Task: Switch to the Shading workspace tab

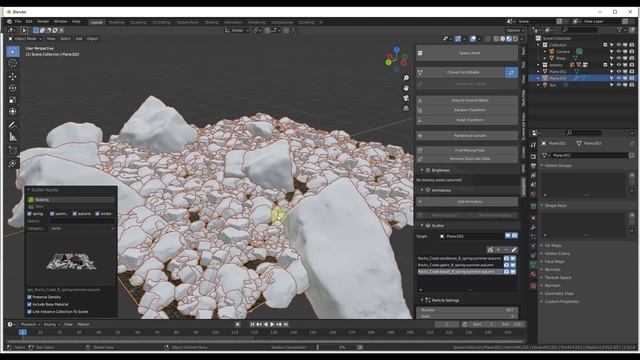Action: point(211,22)
